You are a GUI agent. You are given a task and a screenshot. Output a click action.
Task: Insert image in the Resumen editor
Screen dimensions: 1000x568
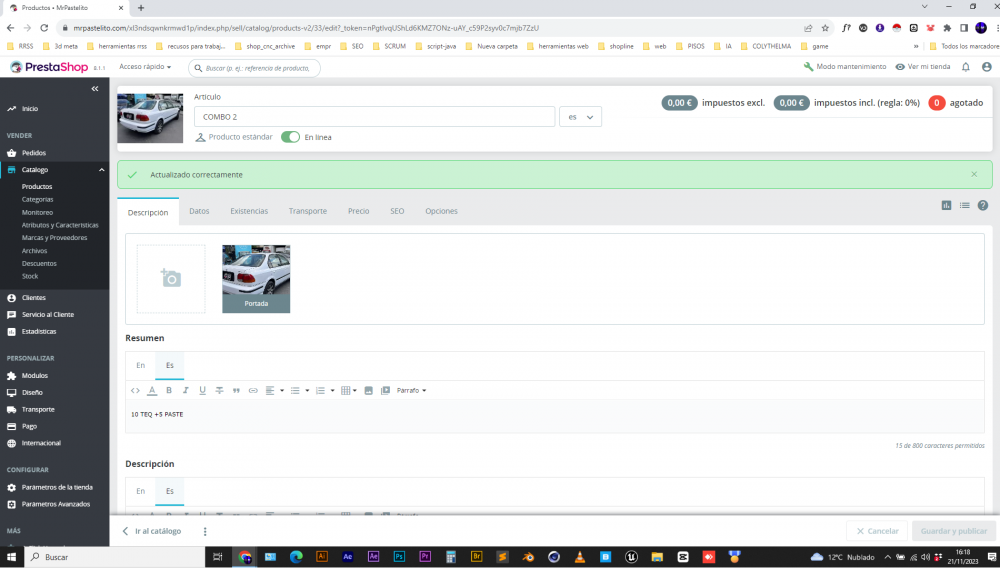coord(369,390)
